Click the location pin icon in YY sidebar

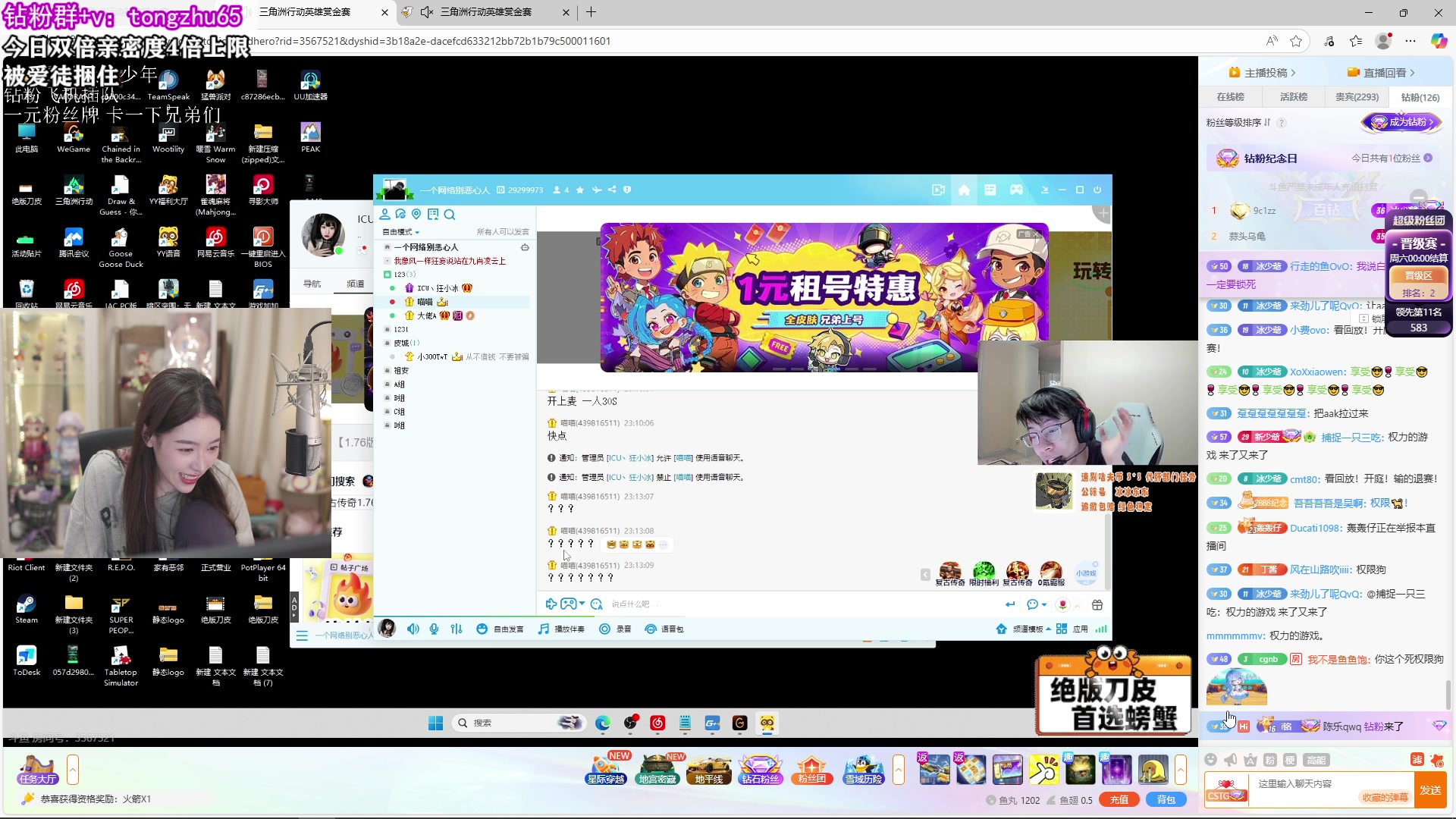click(x=416, y=215)
